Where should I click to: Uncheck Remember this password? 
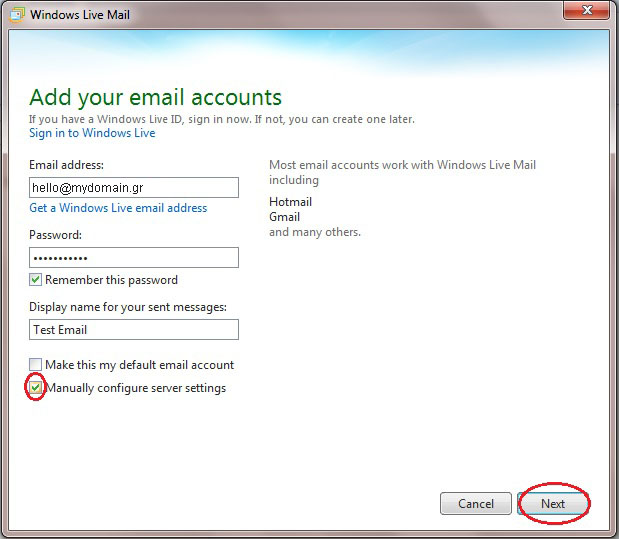(x=35, y=280)
